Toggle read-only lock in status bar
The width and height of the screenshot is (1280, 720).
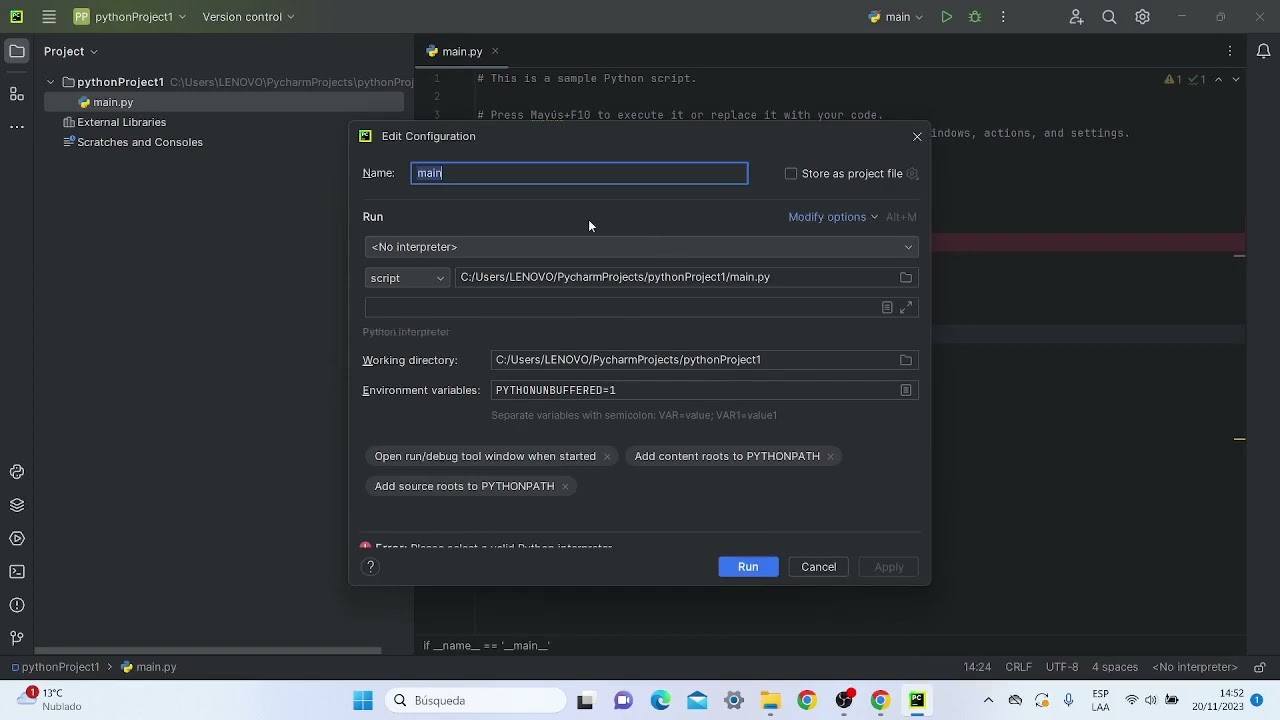(1260, 667)
